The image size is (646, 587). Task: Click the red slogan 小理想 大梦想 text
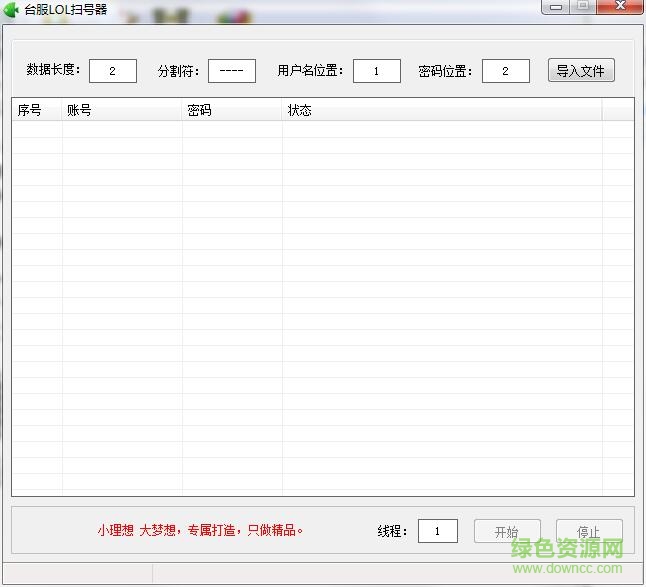(x=200, y=530)
